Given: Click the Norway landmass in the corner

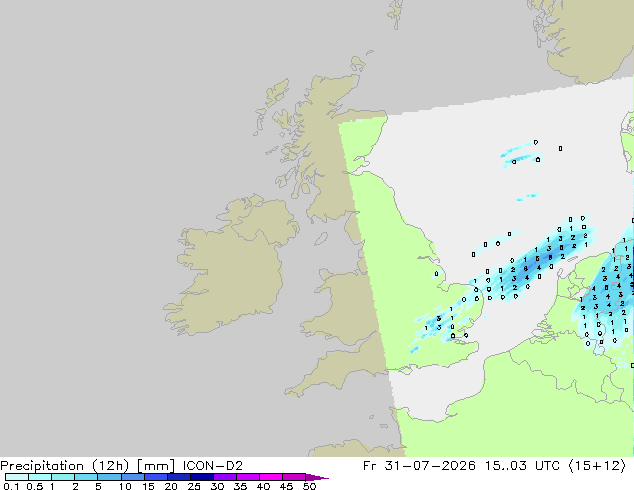Looking at the screenshot, I should [x=586, y=38].
